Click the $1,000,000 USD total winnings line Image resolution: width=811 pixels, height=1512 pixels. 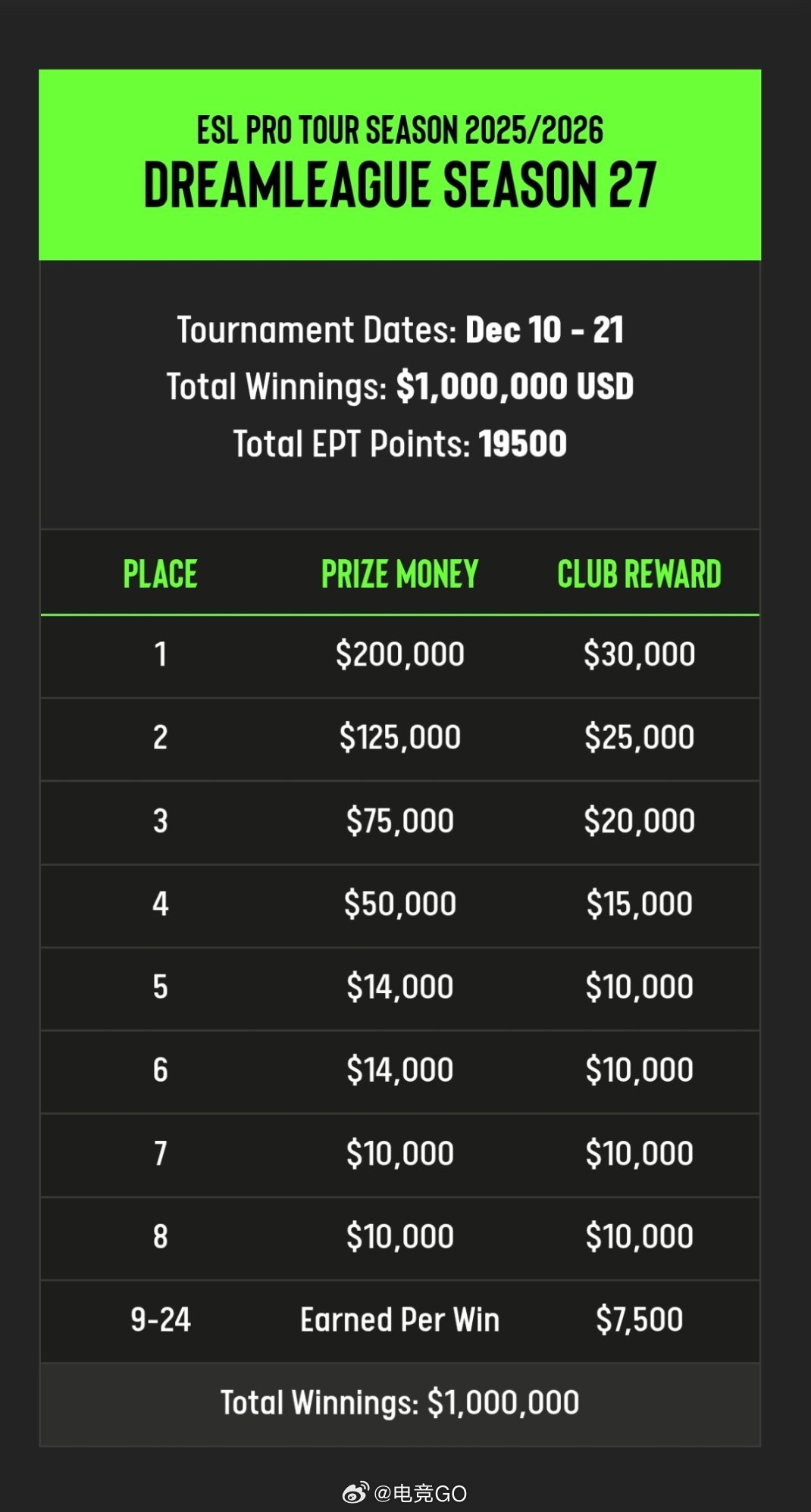pos(400,387)
